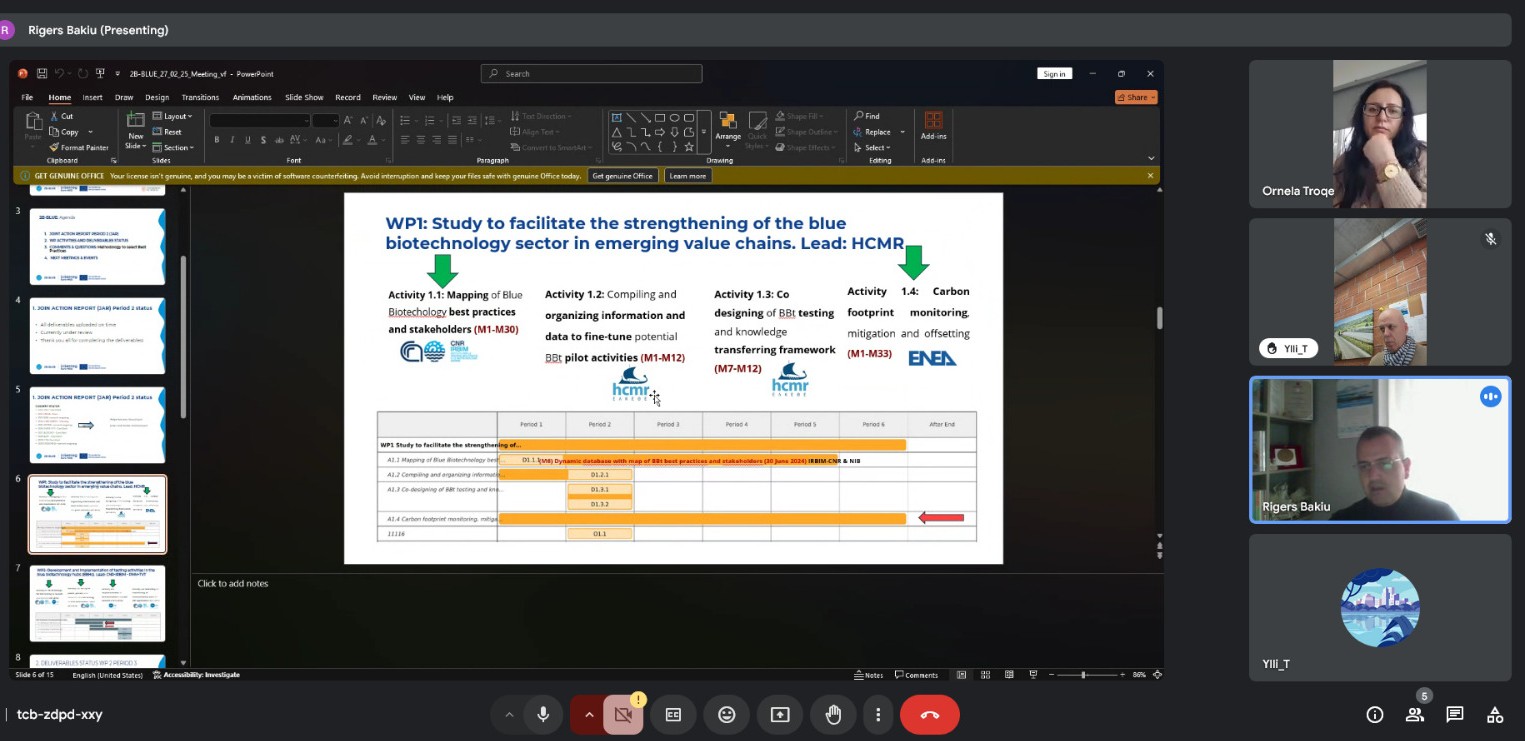Click the Learn more button
1525x741 pixels.
pyautogui.click(x=687, y=176)
